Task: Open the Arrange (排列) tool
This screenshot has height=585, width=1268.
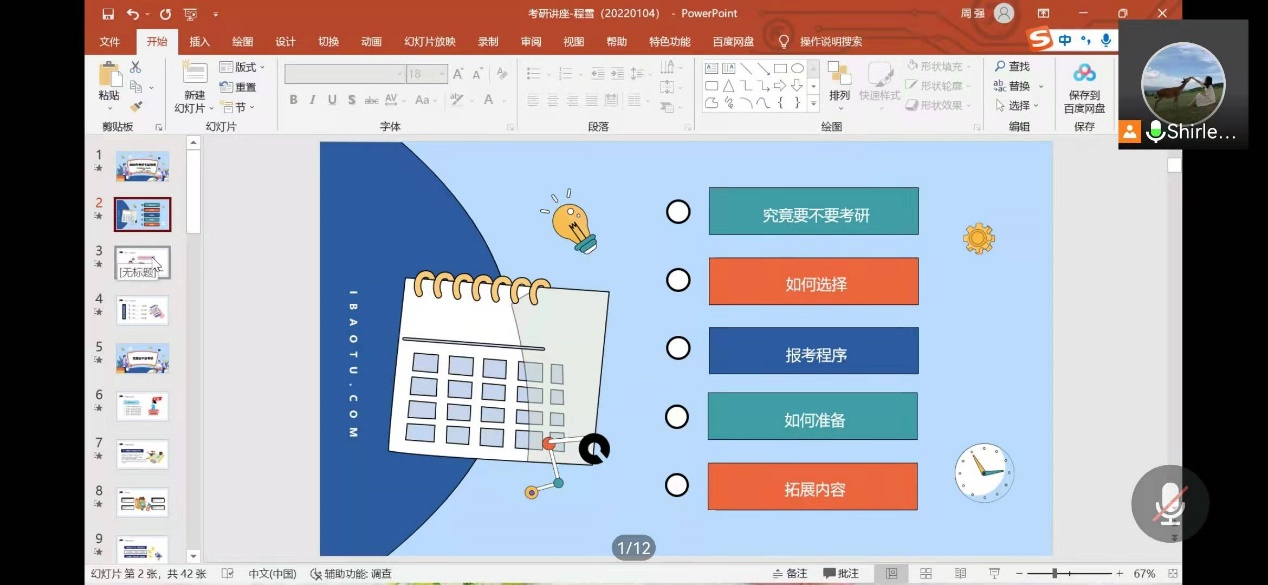Action: (x=839, y=80)
